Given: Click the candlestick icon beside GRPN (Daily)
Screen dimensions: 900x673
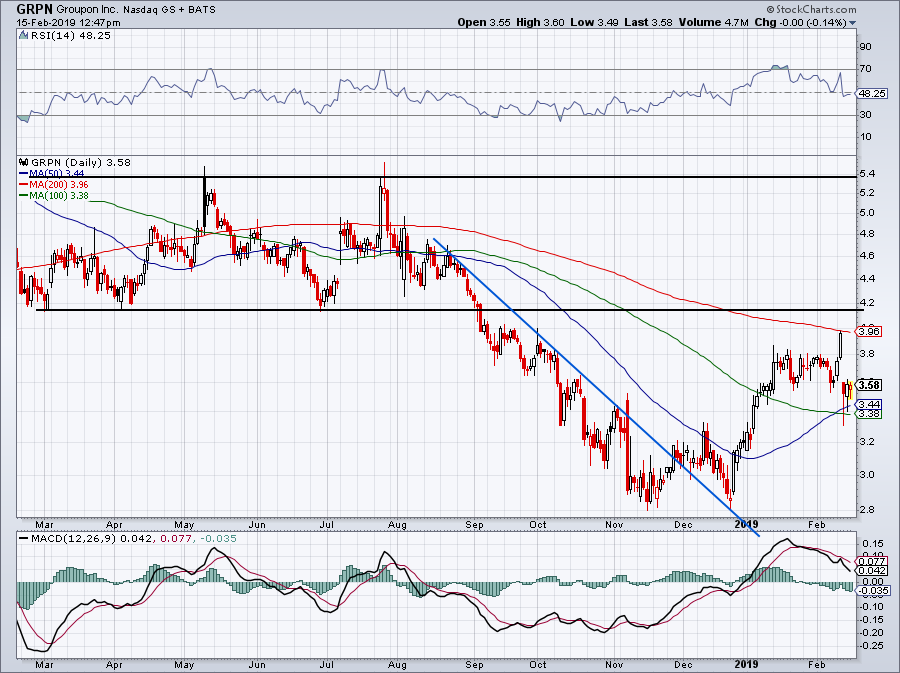Looking at the screenshot, I should coord(23,162).
